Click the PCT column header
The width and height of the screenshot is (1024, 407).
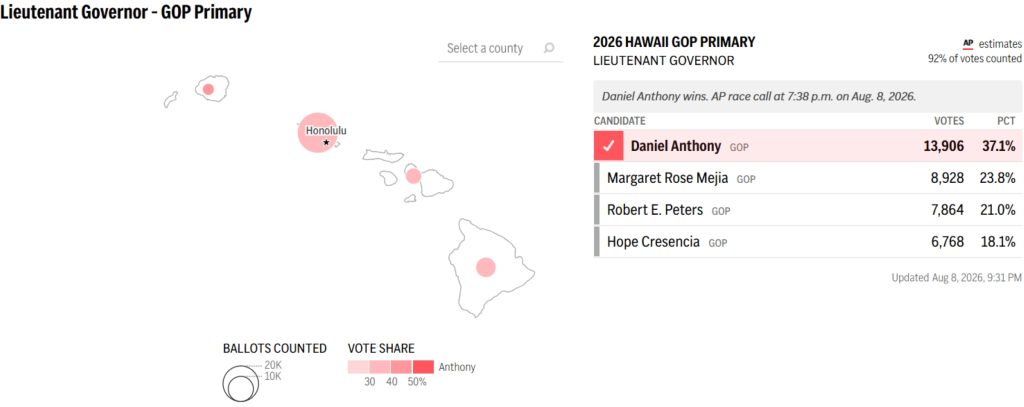[x=1006, y=121]
